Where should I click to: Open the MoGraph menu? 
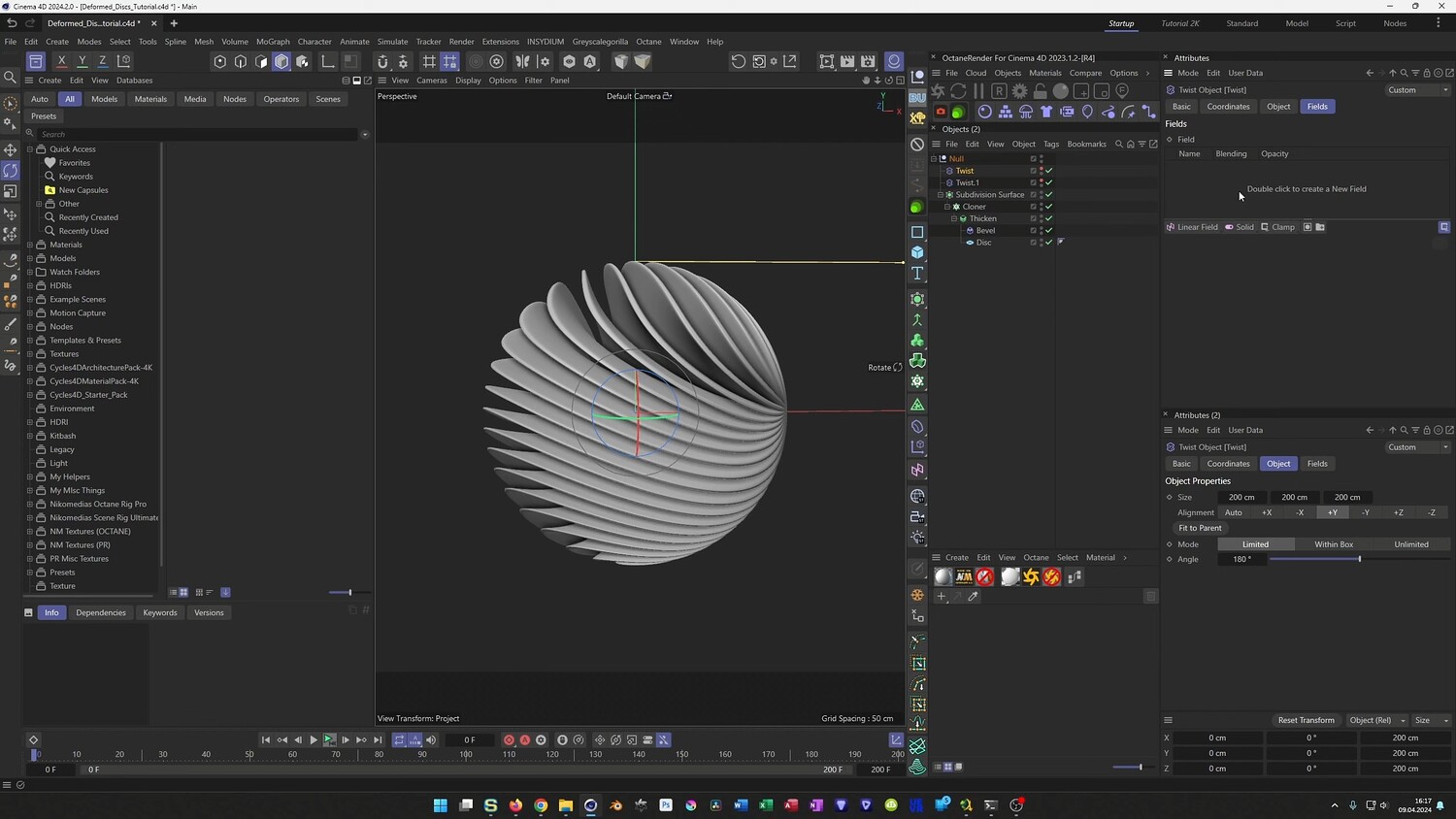coord(273,42)
